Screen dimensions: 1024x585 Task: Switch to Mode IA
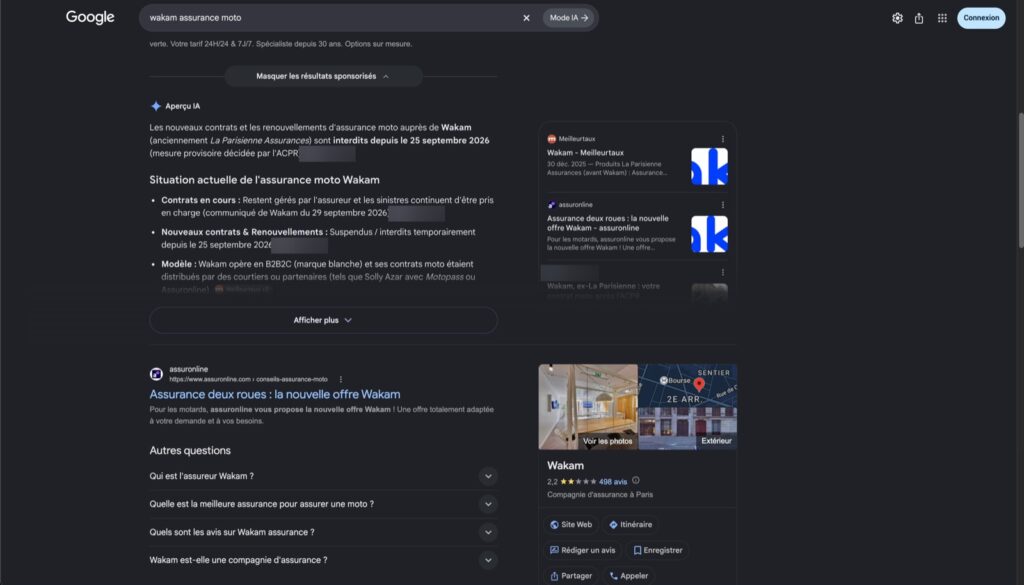point(568,18)
